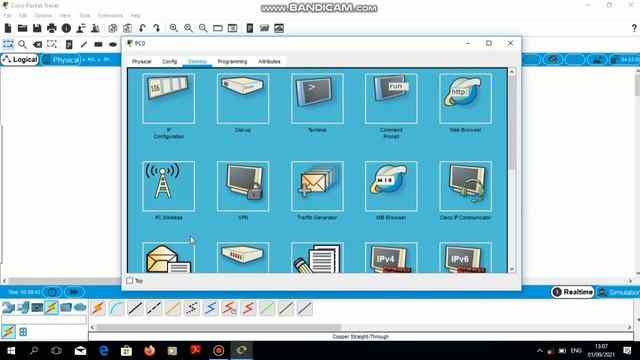Image resolution: width=640 pixels, height=360 pixels.
Task: Open the MIB Browser app
Action: (x=391, y=186)
